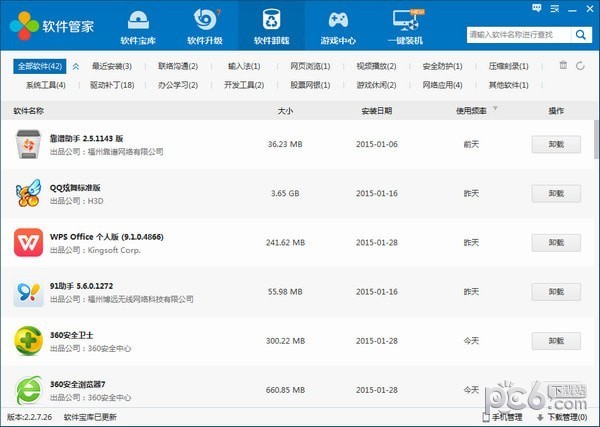Click the search magnifier icon
This screenshot has width=600, height=427.
tap(579, 35)
